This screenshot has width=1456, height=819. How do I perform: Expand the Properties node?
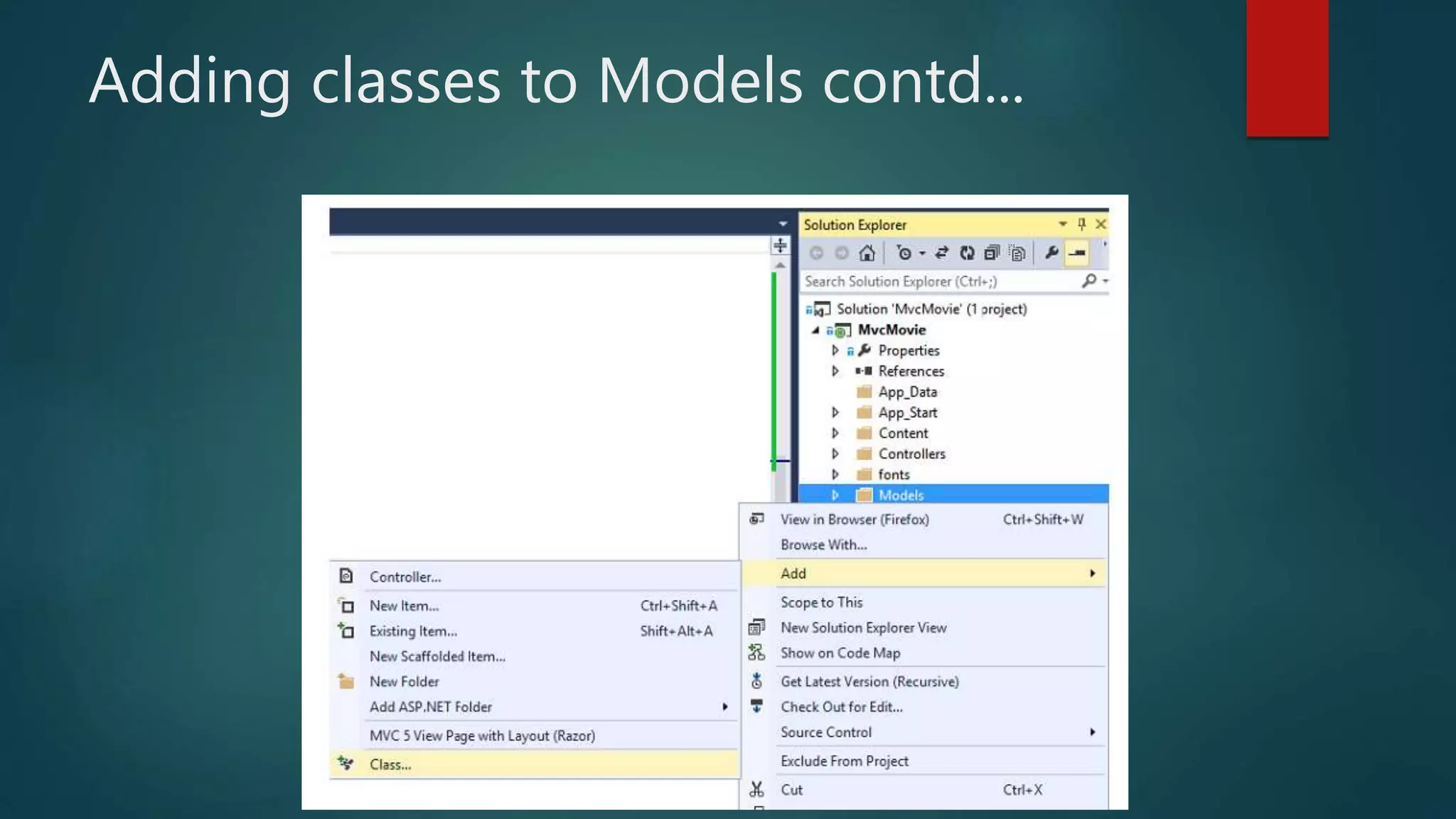point(835,350)
